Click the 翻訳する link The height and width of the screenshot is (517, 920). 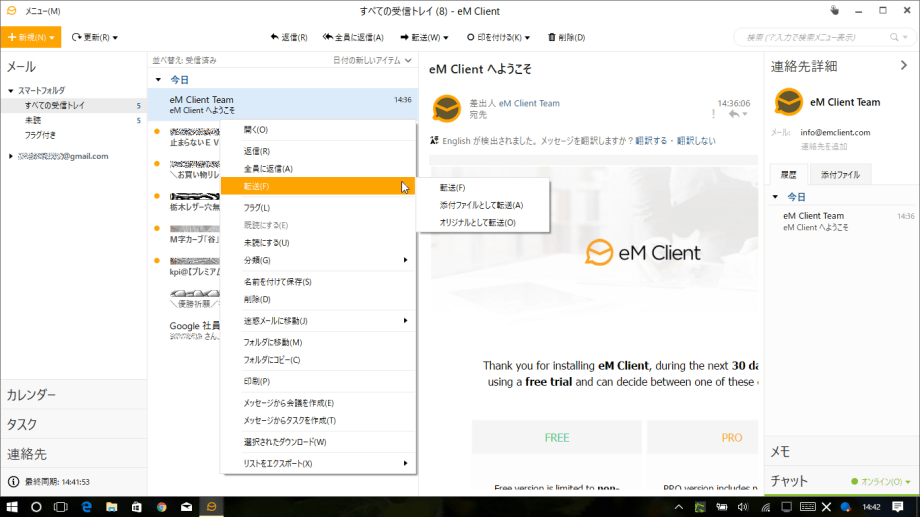[x=651, y=140]
